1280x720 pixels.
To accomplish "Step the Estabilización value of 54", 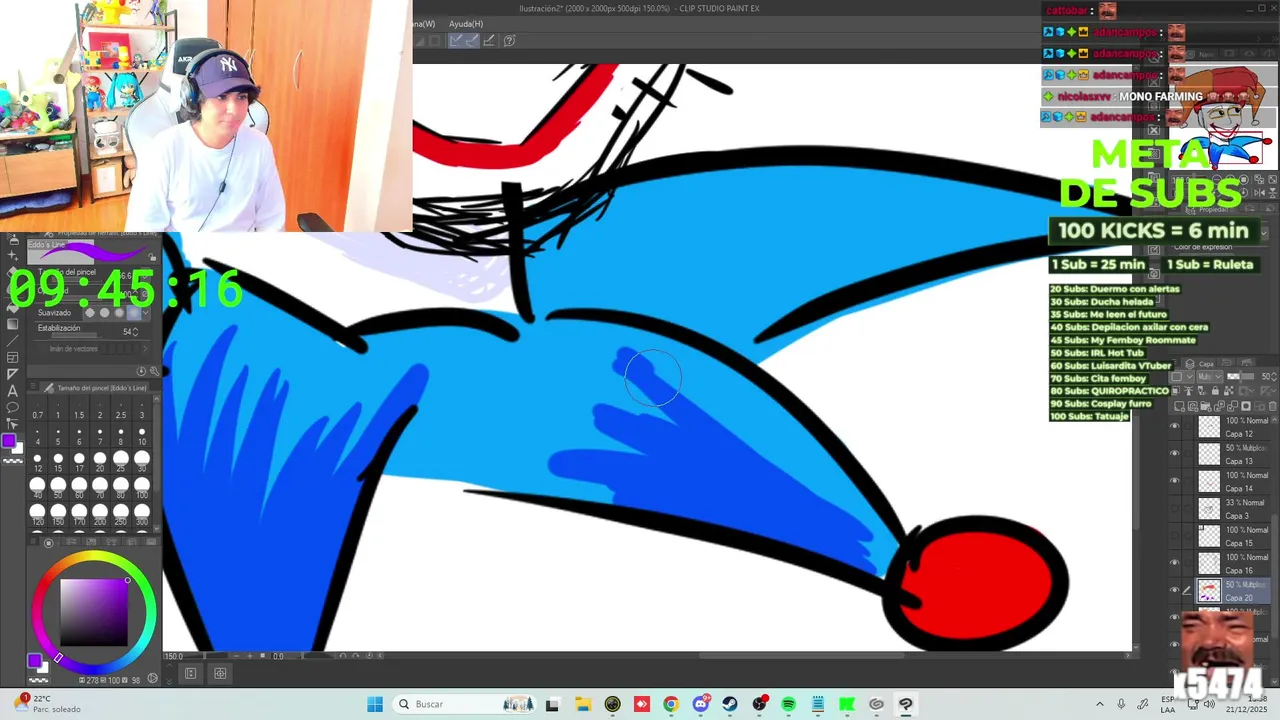I will 136,332.
